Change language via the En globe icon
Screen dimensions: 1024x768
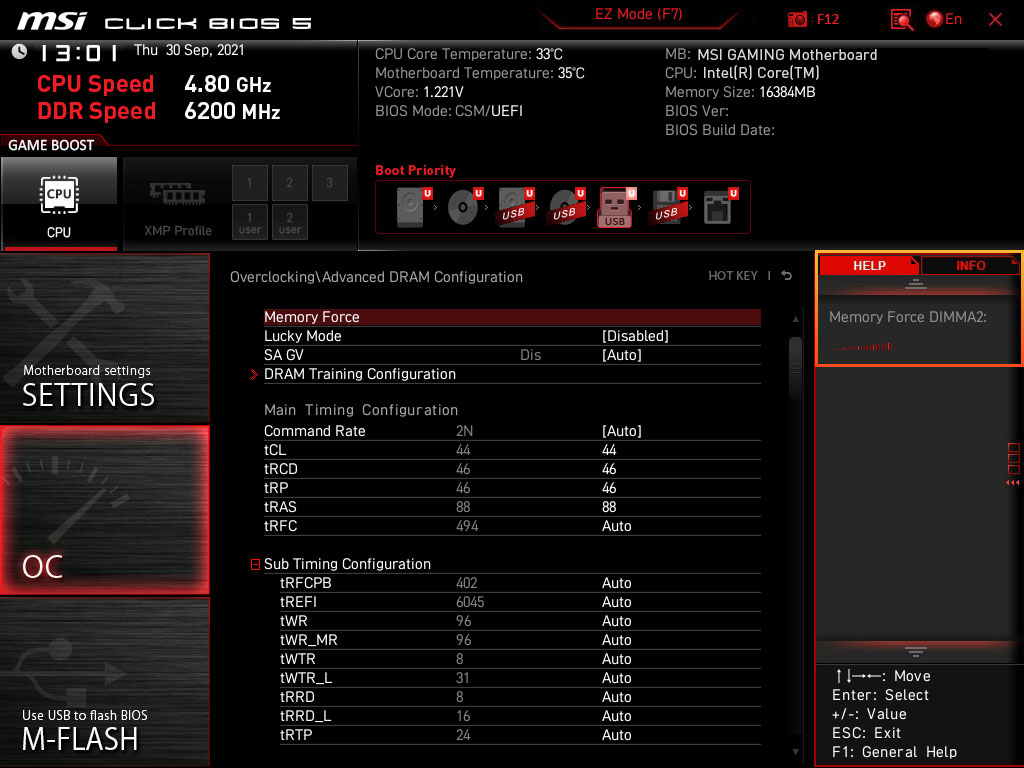(x=944, y=20)
